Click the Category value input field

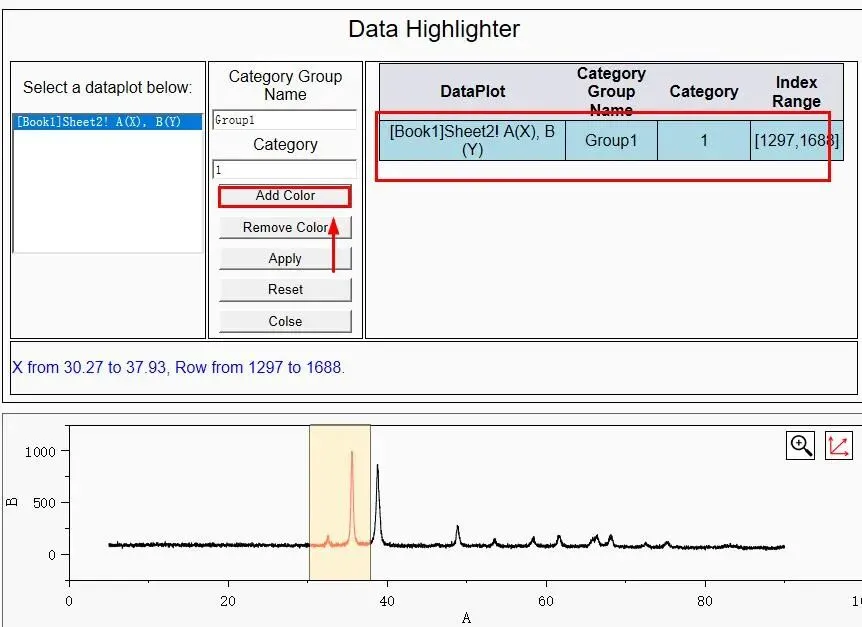click(x=284, y=169)
